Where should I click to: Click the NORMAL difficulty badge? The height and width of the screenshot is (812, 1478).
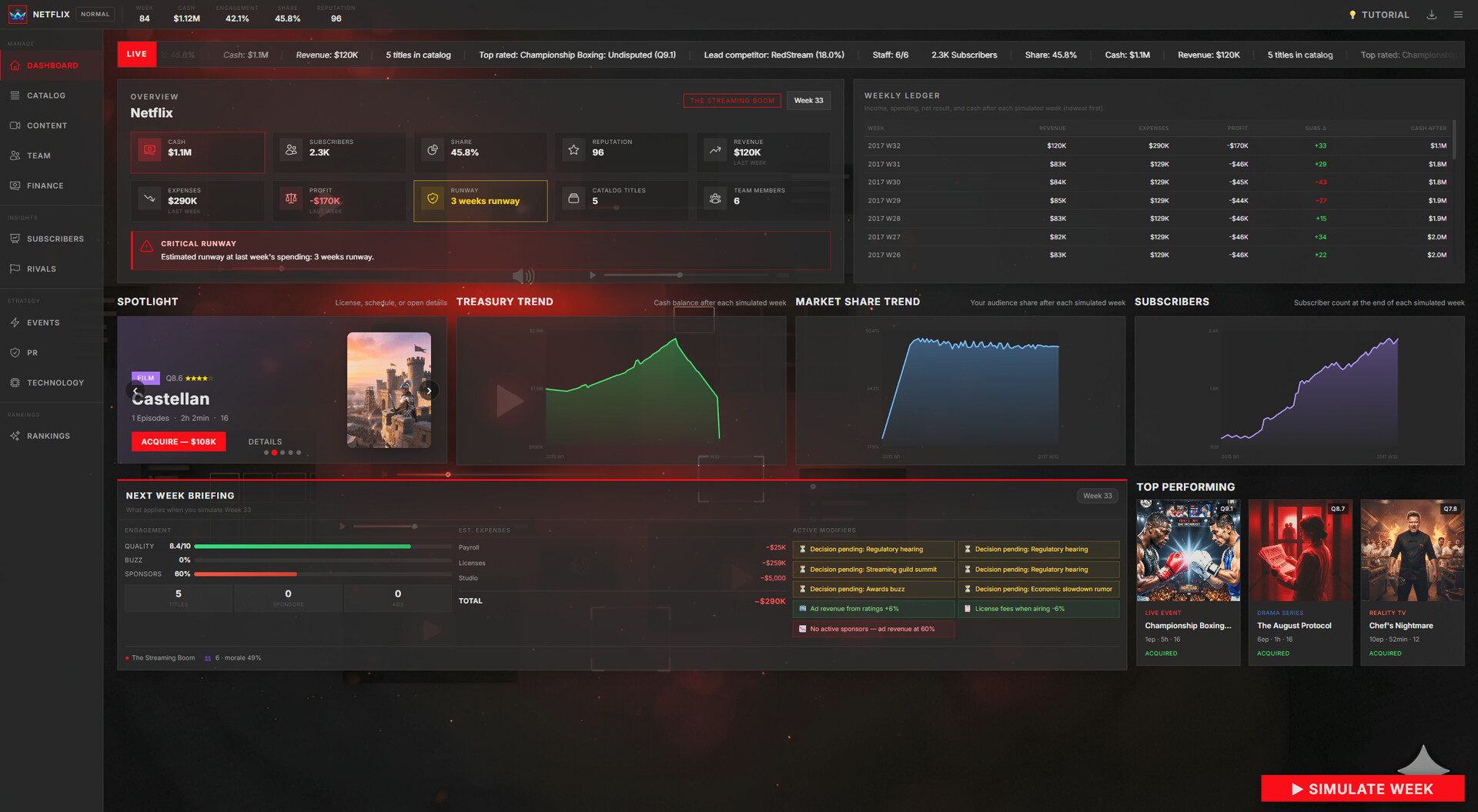coord(95,15)
